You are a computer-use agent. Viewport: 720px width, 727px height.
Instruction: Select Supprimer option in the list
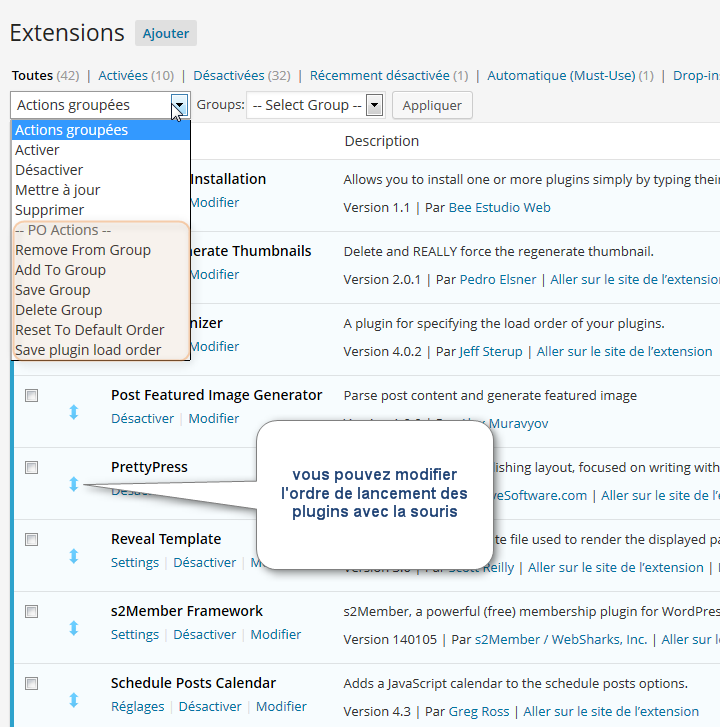101,210
